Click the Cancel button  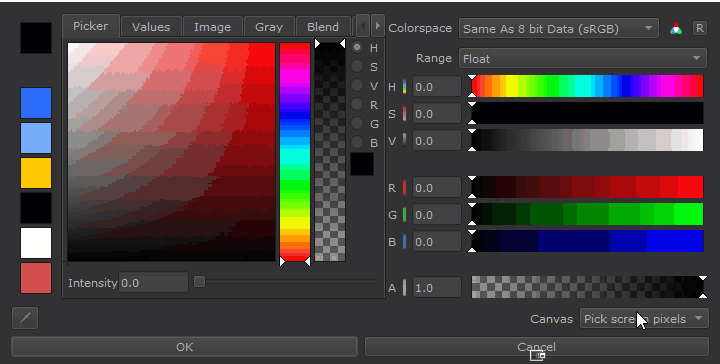[x=536, y=347]
